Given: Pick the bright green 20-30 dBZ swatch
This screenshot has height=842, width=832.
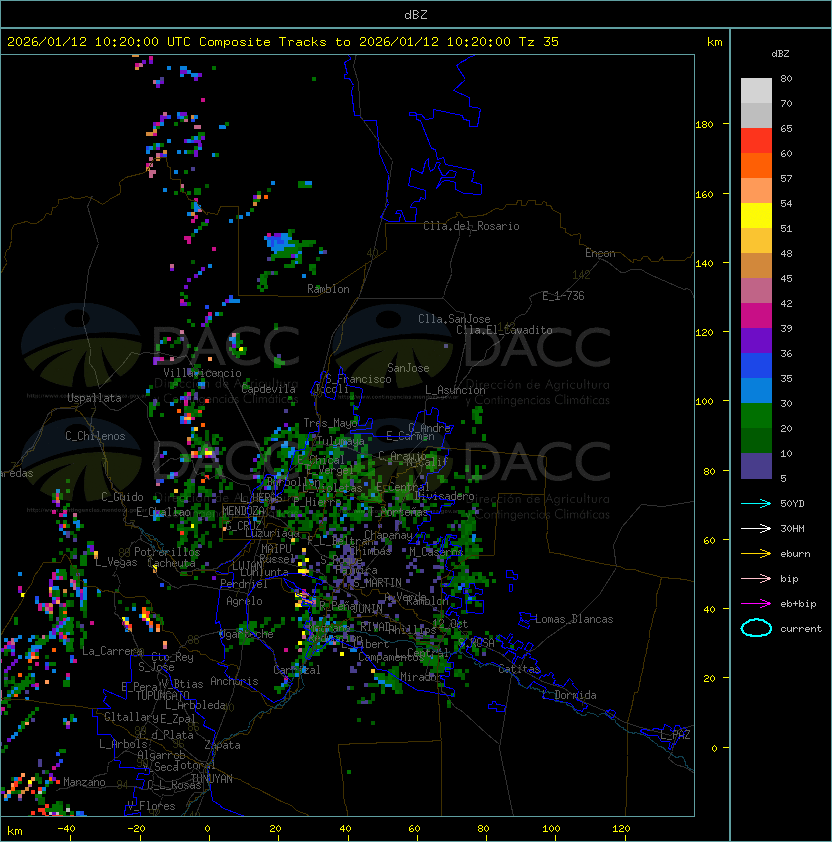Looking at the screenshot, I should point(756,416).
